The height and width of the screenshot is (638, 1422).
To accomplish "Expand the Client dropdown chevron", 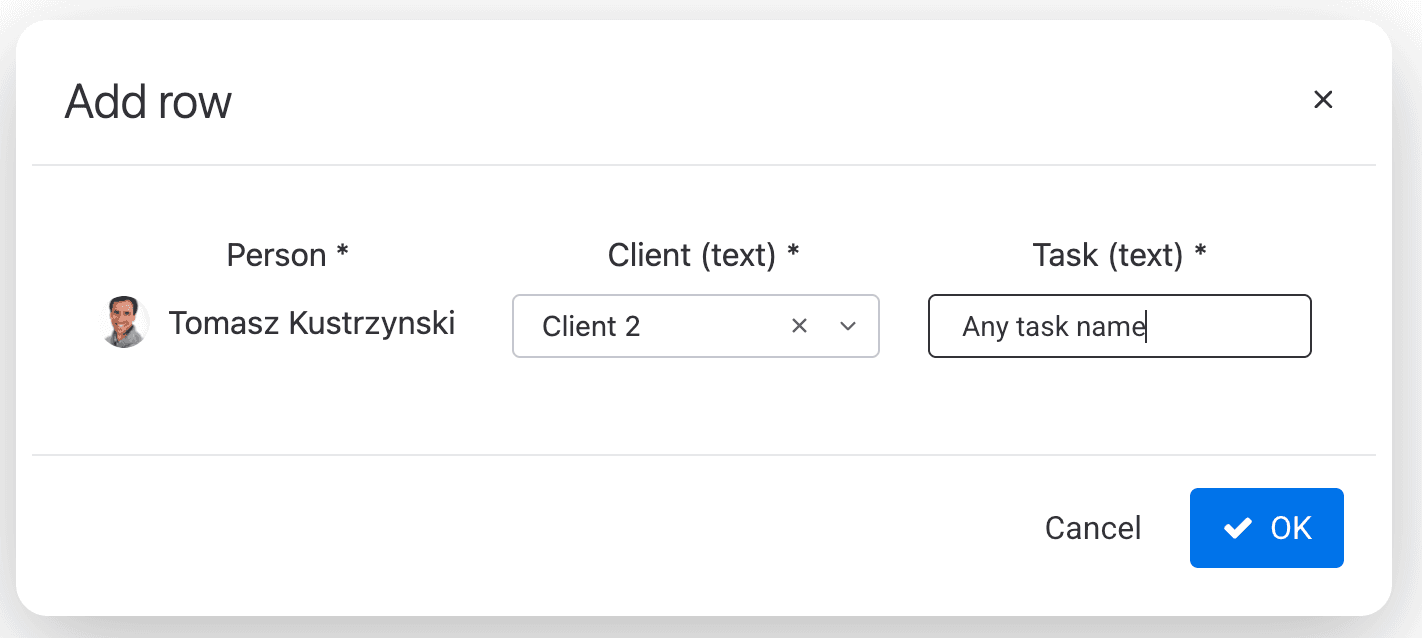I will coord(848,326).
